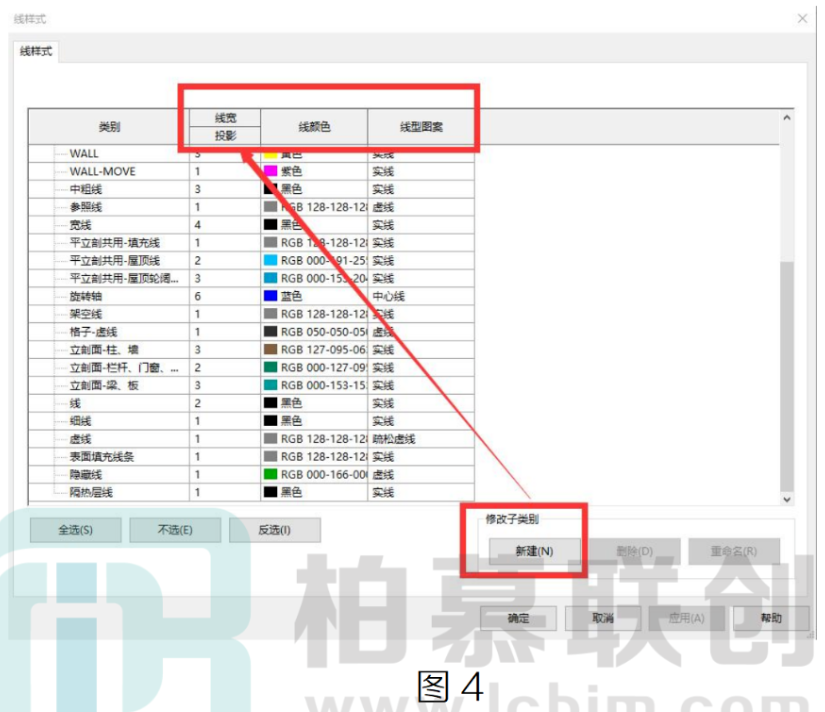Open the line pattern 稀松虚线 of 虚线 row
Image resolution: width=825 pixels, height=712 pixels.
[421, 439]
